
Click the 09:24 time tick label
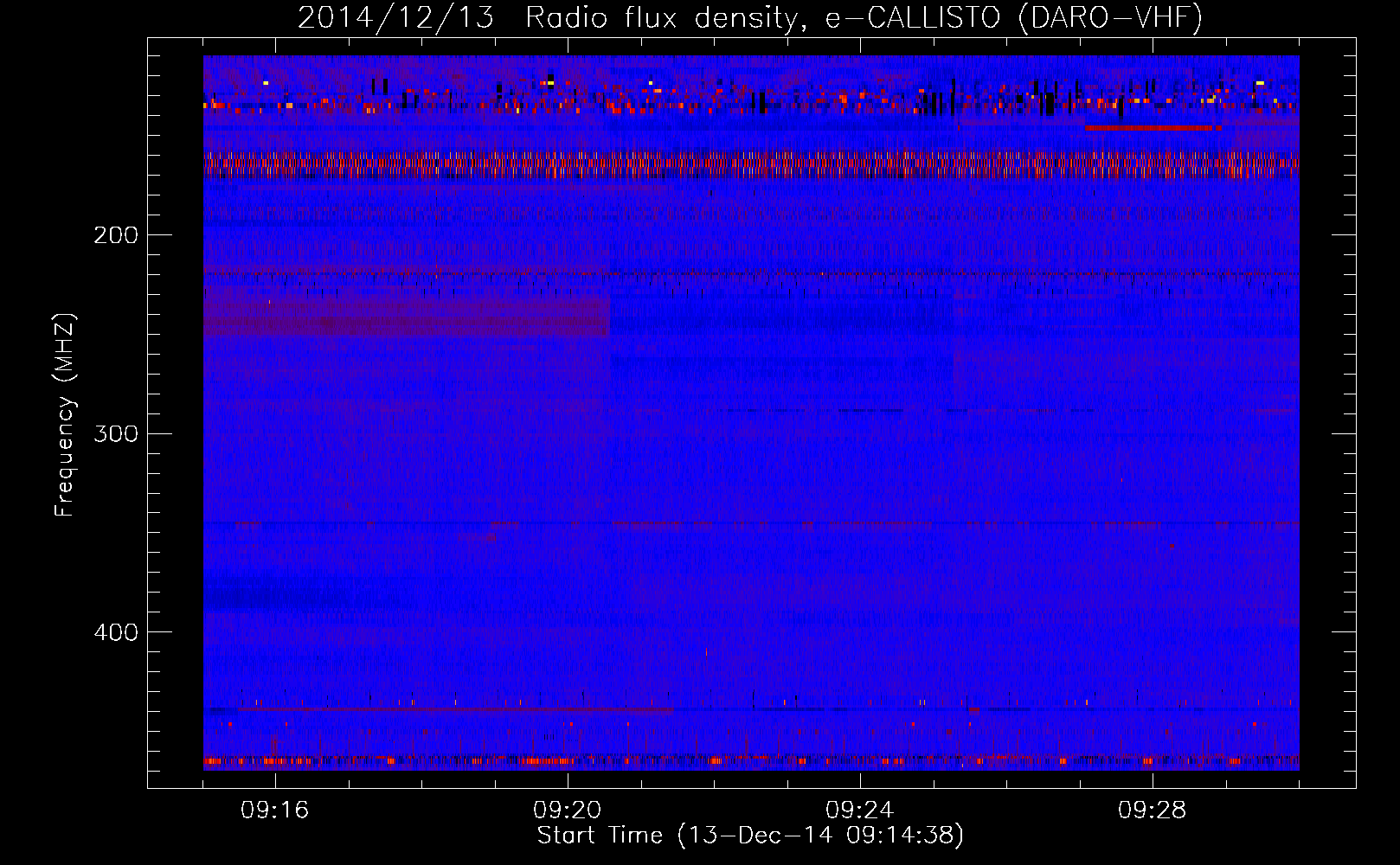tap(860, 811)
